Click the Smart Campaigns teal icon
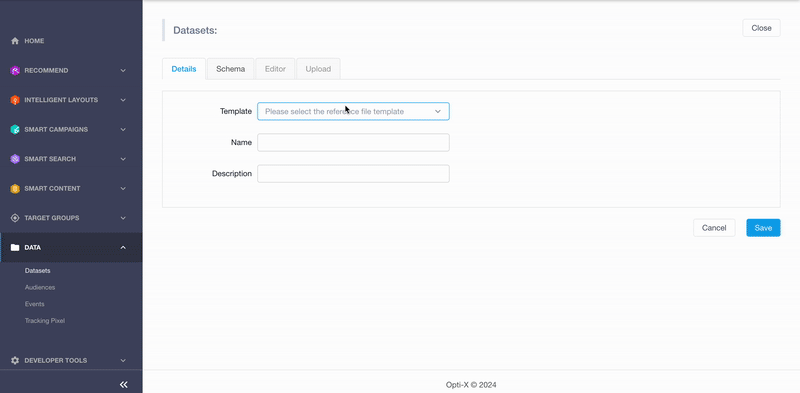 point(15,130)
